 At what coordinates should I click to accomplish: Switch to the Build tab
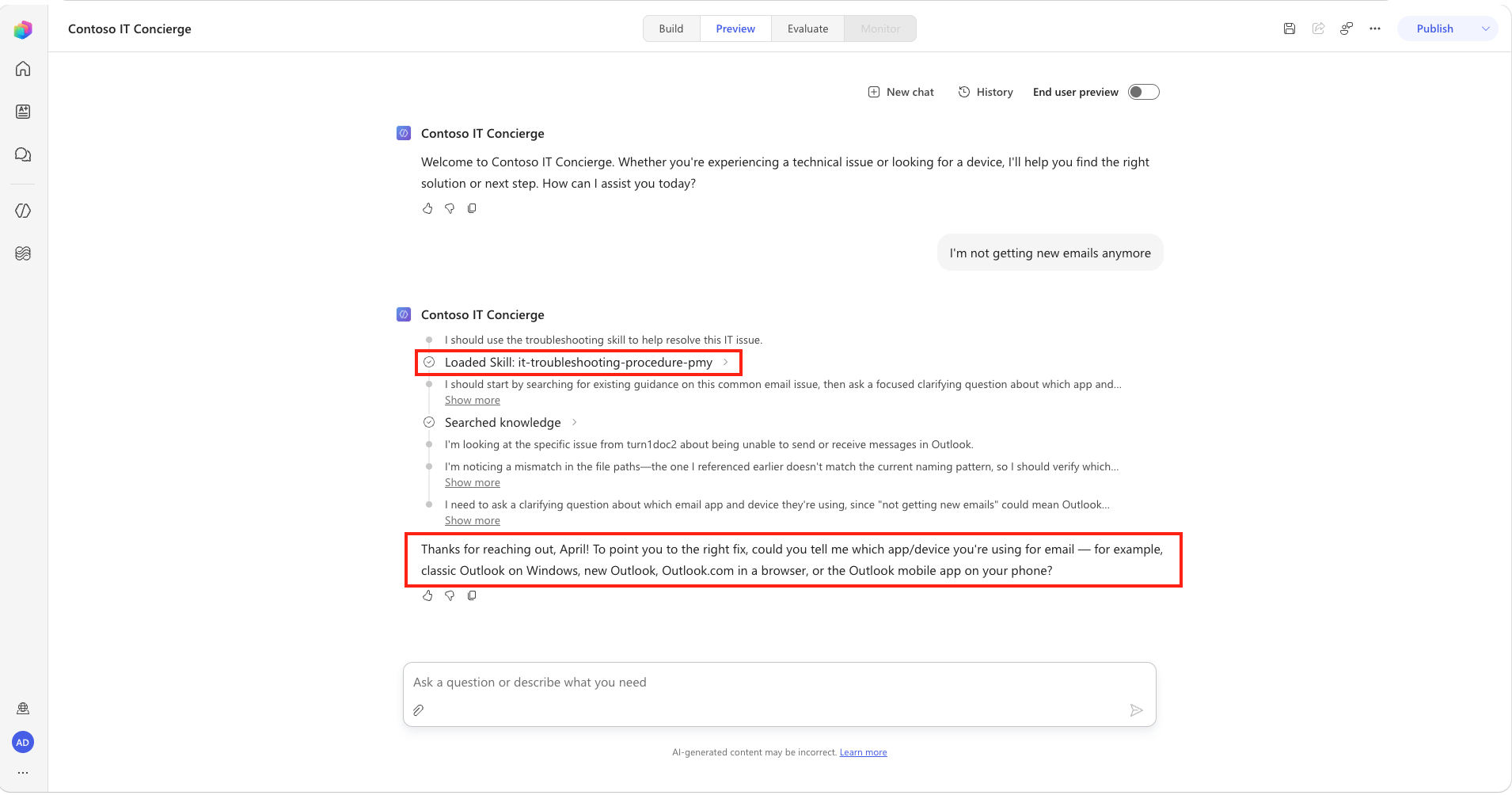pyautogui.click(x=671, y=29)
